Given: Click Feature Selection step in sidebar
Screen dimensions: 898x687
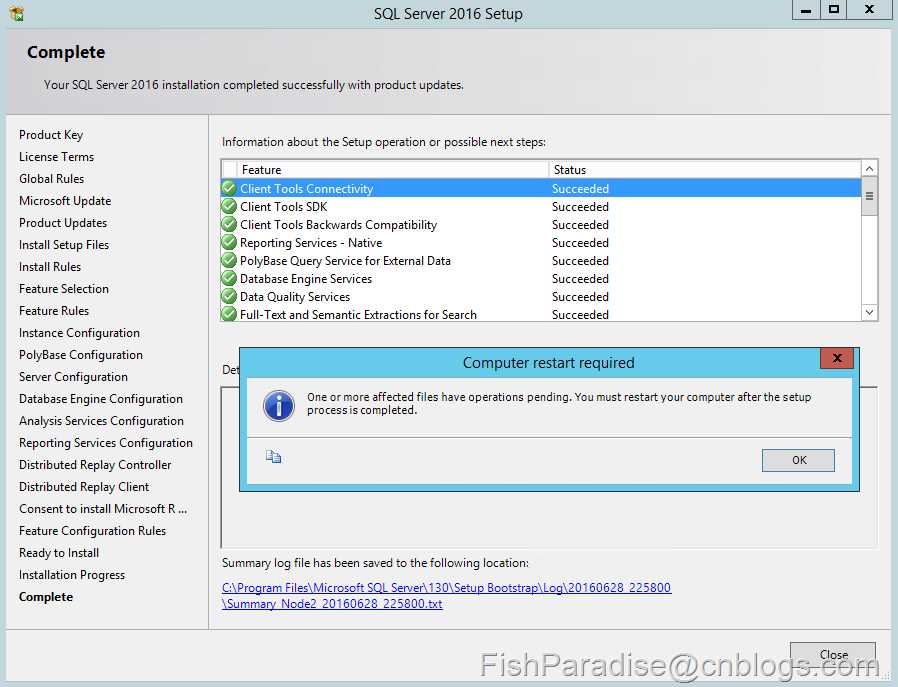Looking at the screenshot, I should [x=64, y=289].
